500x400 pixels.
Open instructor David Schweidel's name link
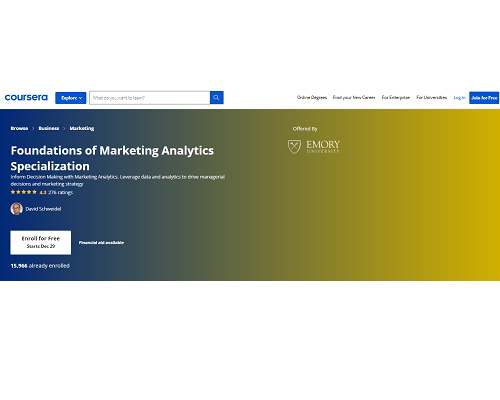click(x=43, y=209)
